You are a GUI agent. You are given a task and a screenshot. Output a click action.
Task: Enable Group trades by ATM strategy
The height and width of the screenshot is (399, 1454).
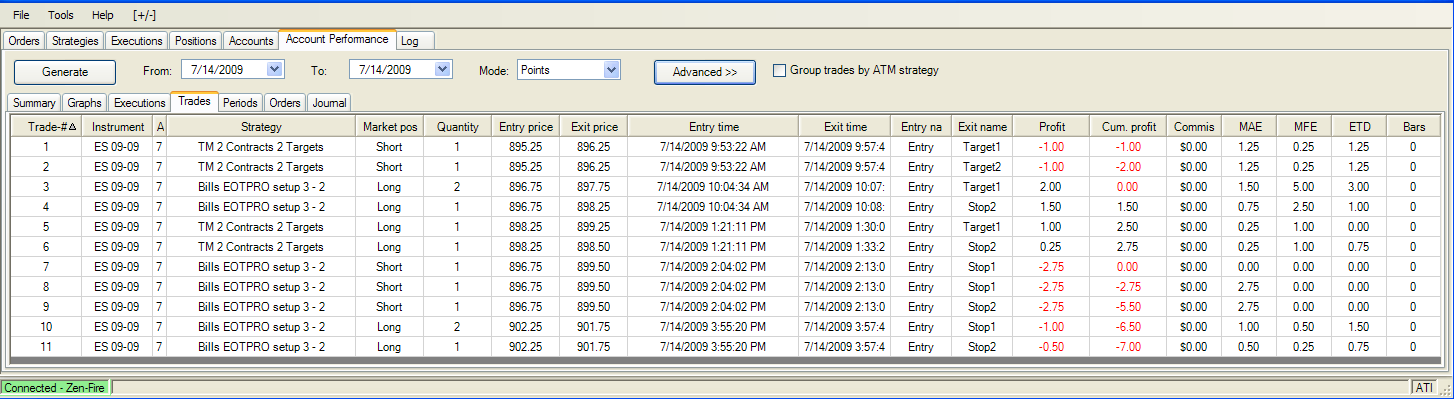coord(780,71)
